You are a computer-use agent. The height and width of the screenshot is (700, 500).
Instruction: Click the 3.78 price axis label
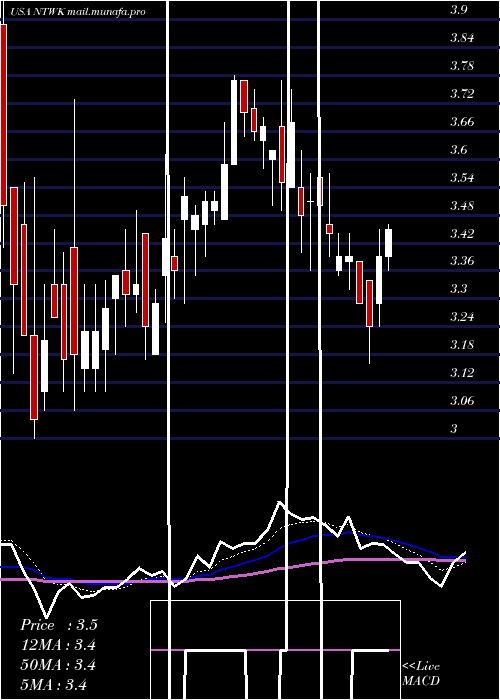pos(462,66)
